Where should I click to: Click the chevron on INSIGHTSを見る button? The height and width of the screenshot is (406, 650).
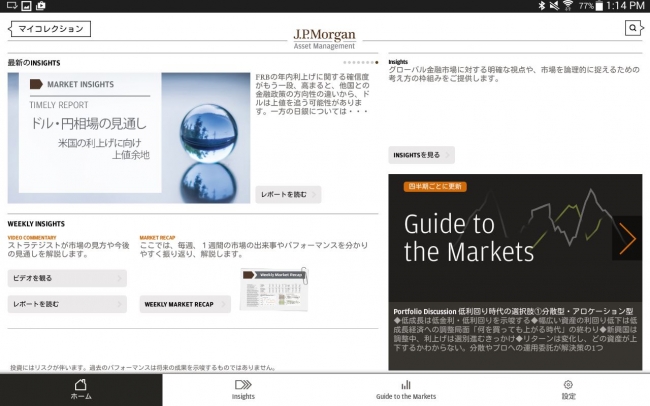click(x=448, y=155)
